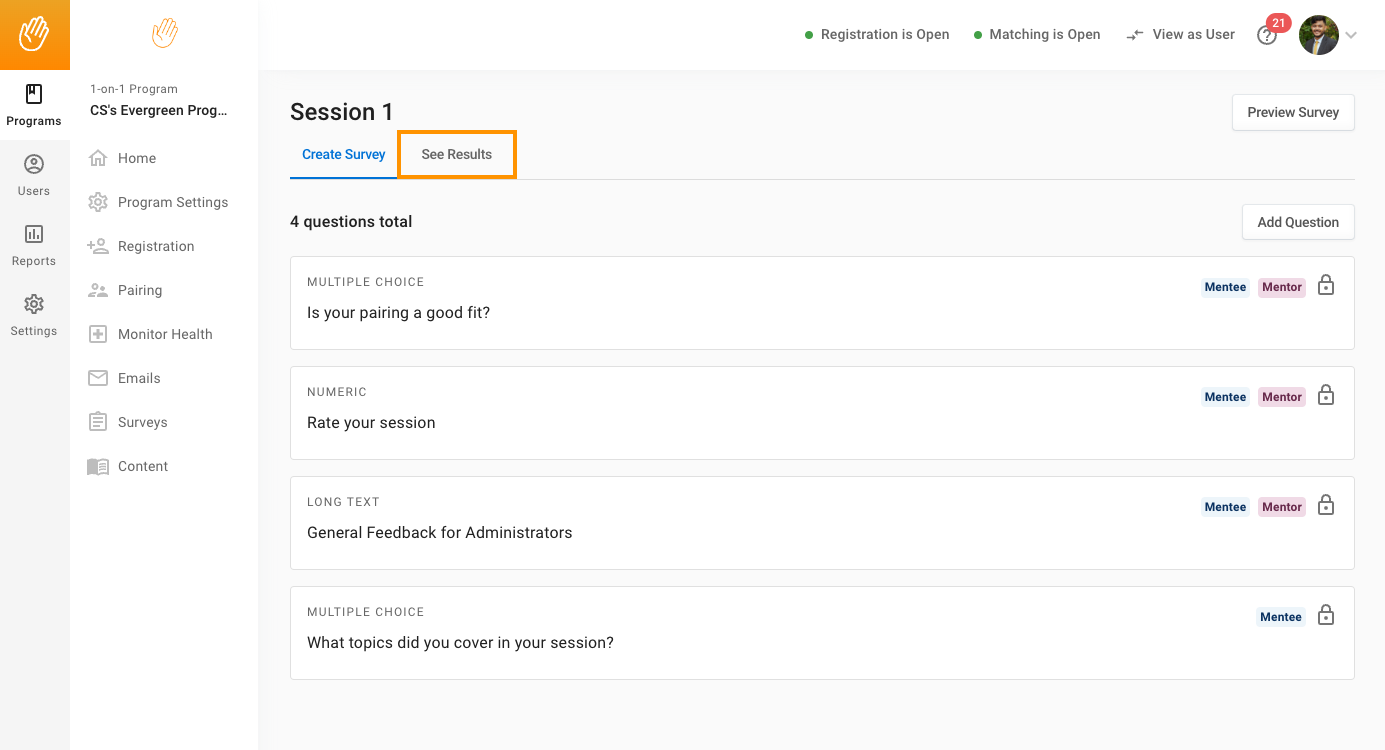Click Mentee tag on pairing fit question
Viewport: 1385px width, 750px height.
[1225, 287]
